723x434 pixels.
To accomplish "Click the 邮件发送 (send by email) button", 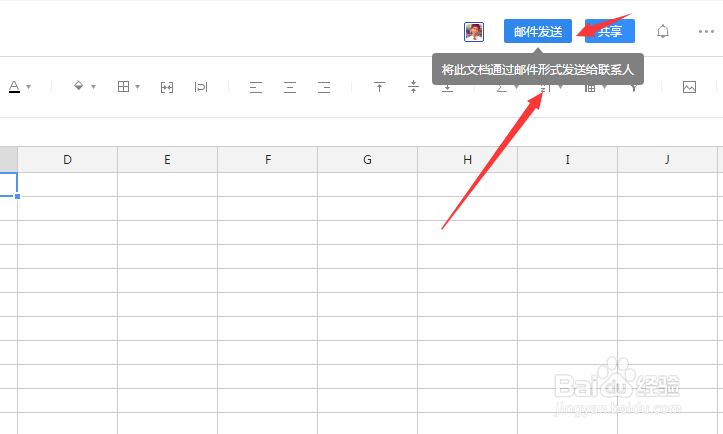I will coord(538,32).
